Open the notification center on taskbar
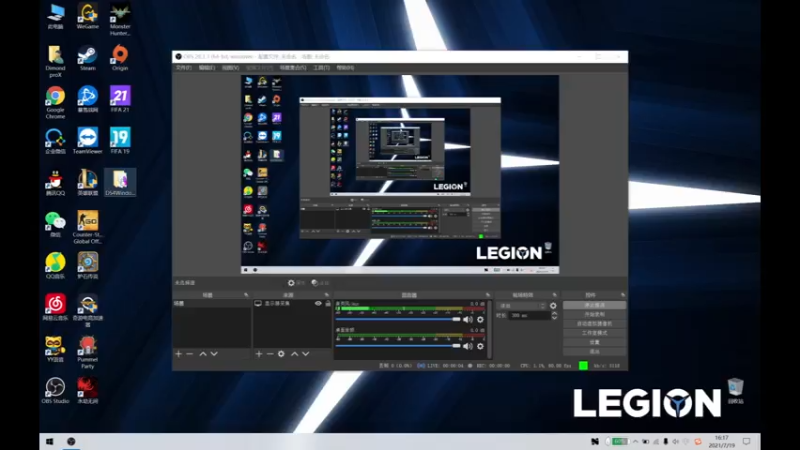 pos(747,441)
